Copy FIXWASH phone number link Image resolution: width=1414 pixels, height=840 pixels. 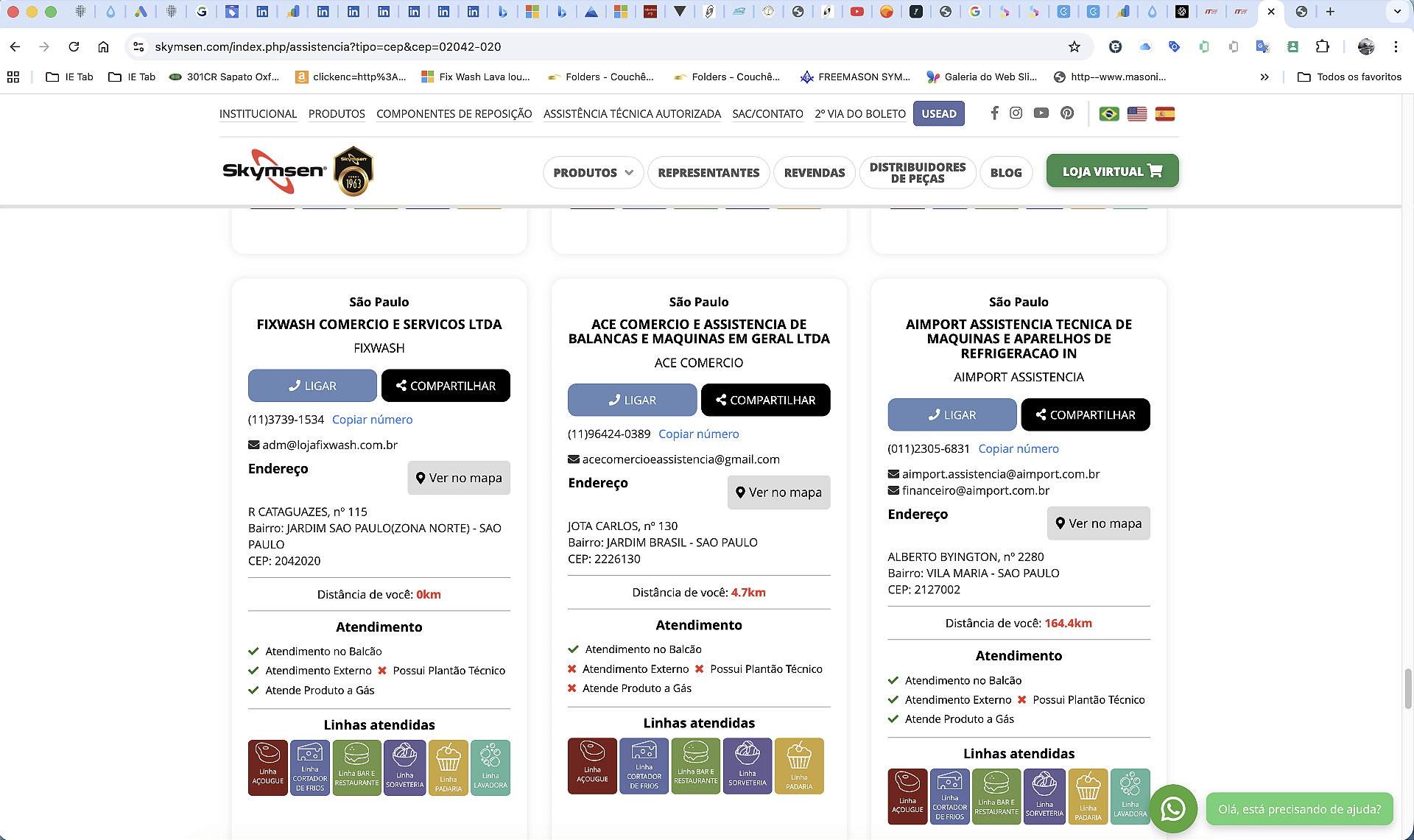372,420
